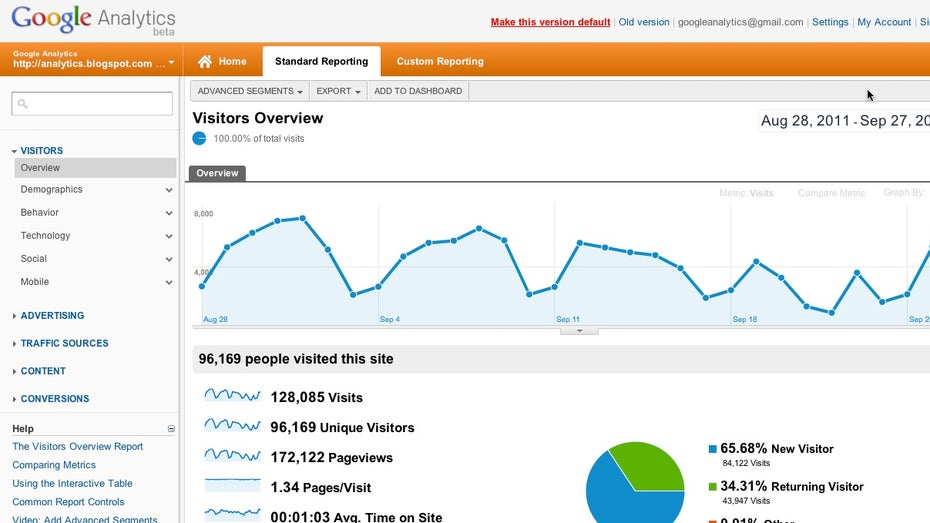The image size is (930, 523).
Task: Open the Settings link
Action: [830, 22]
